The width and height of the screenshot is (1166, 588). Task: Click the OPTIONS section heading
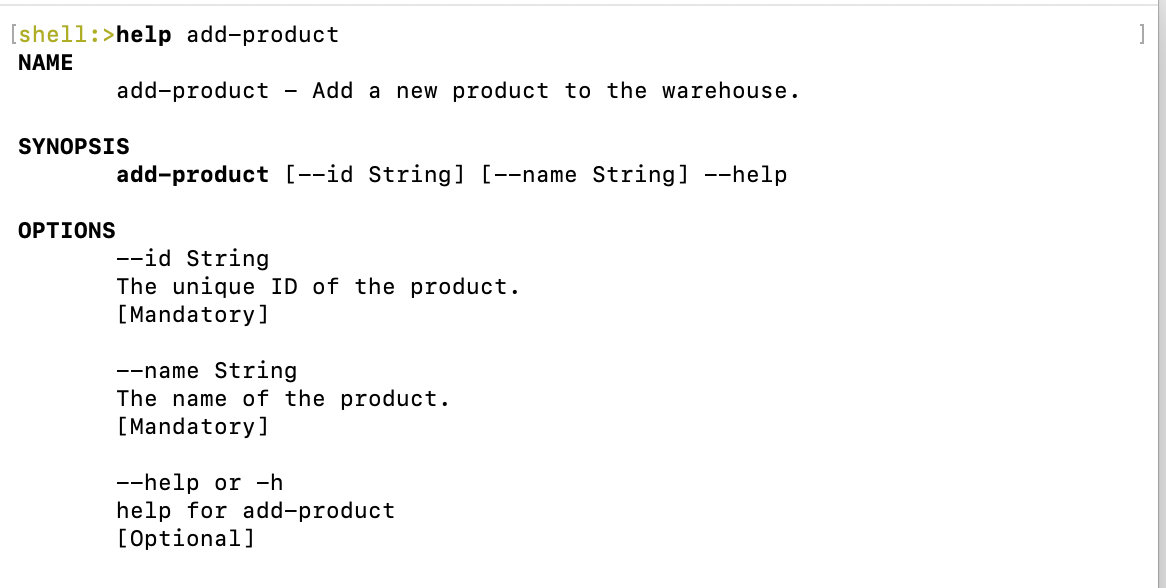tap(67, 231)
